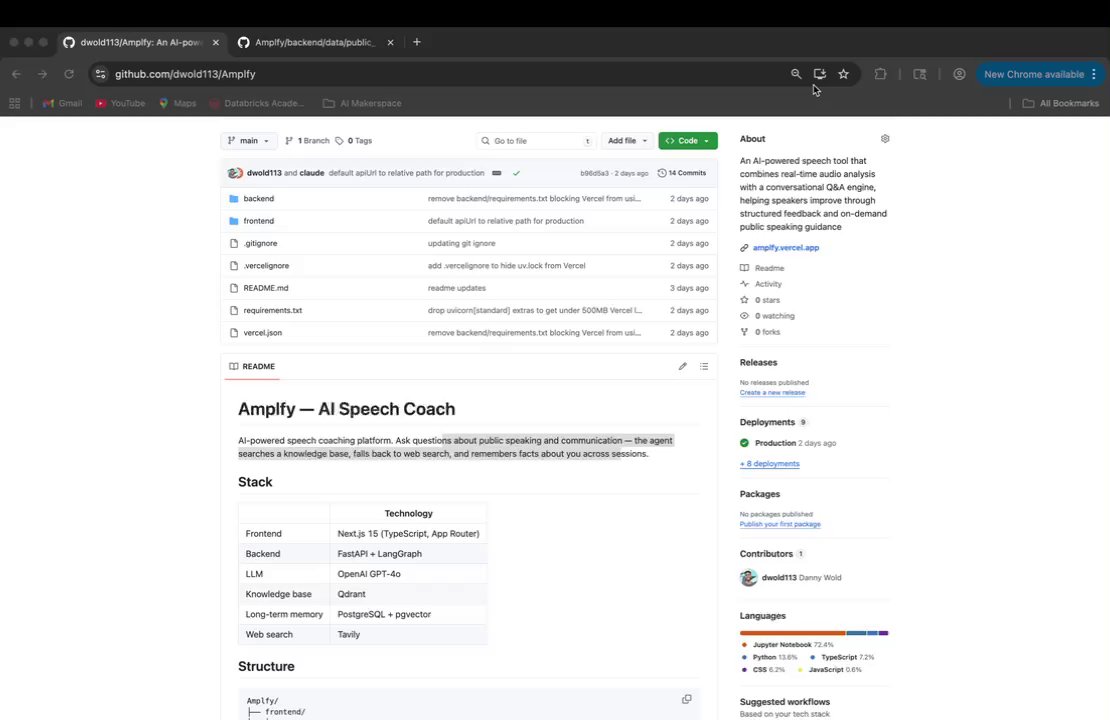The width and height of the screenshot is (1110, 720).
Task: Open the .vercelignore file
Action: (266, 265)
